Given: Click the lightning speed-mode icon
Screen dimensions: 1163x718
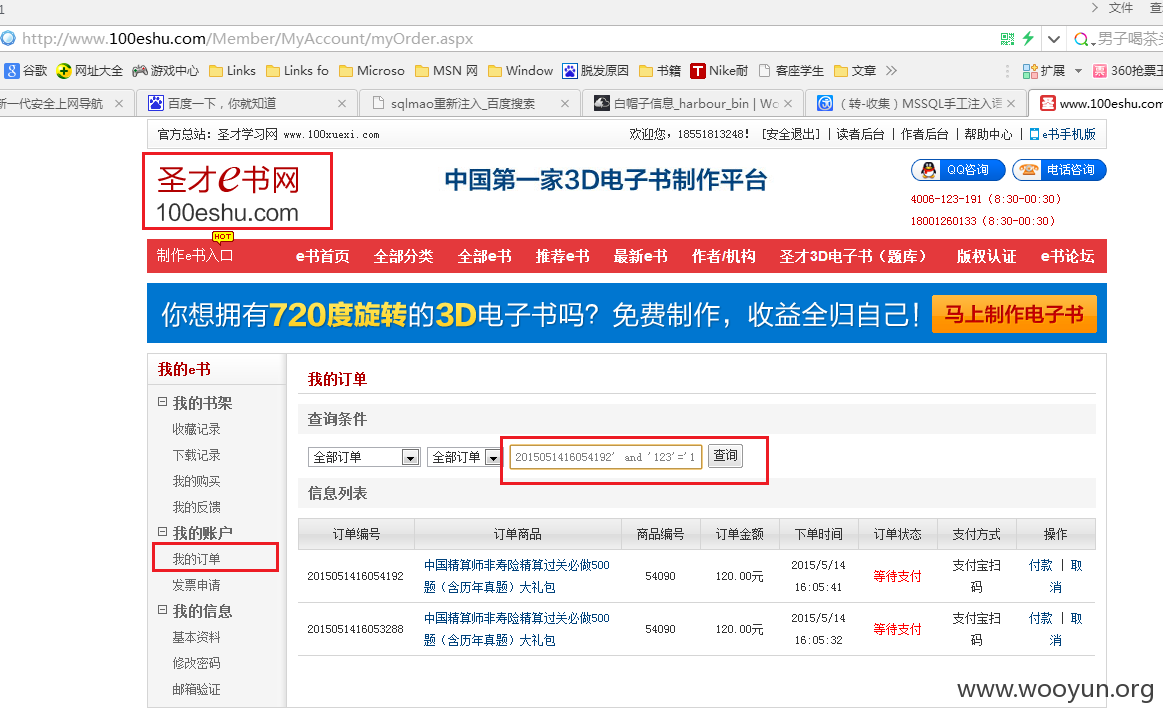Looking at the screenshot, I should [x=1028, y=39].
